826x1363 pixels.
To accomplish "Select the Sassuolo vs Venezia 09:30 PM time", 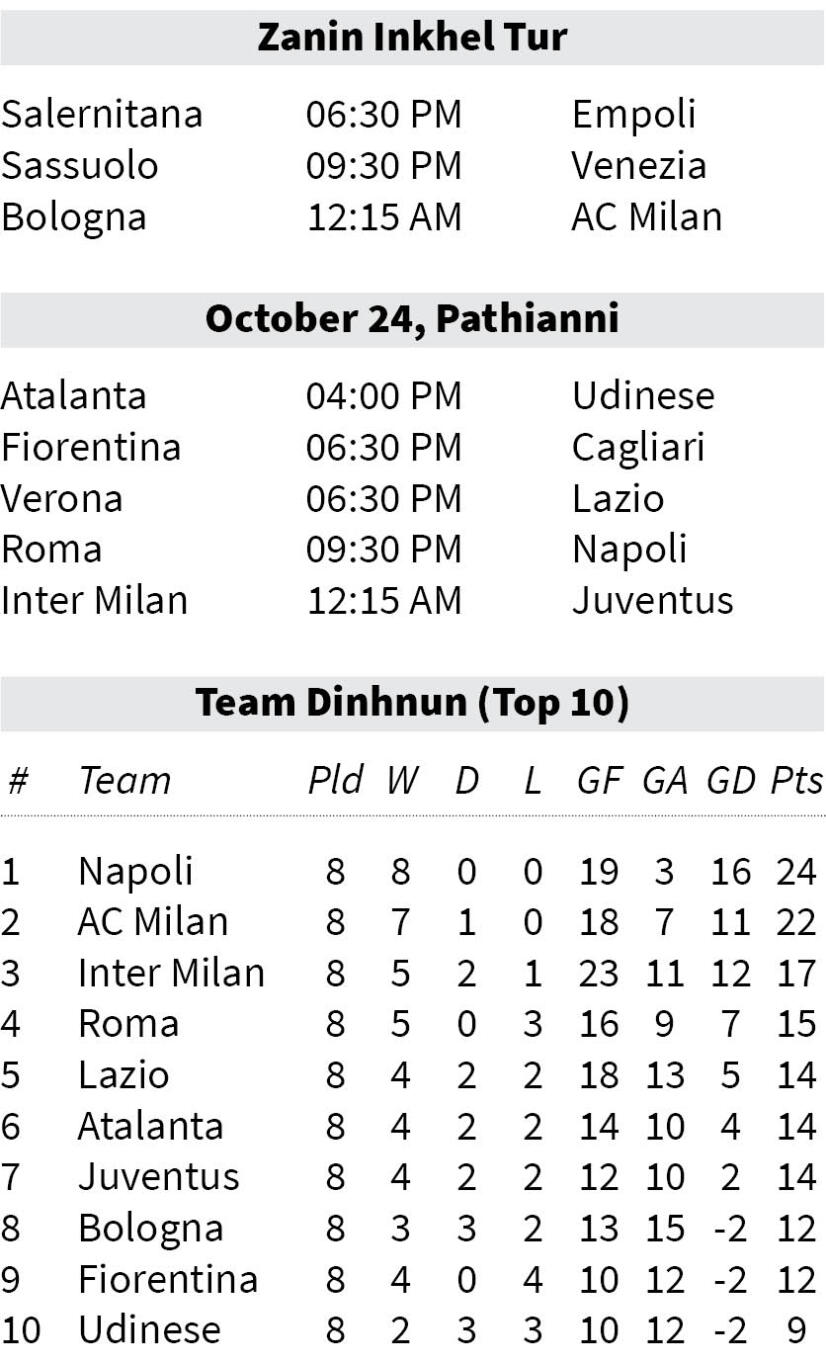I will 384,166.
